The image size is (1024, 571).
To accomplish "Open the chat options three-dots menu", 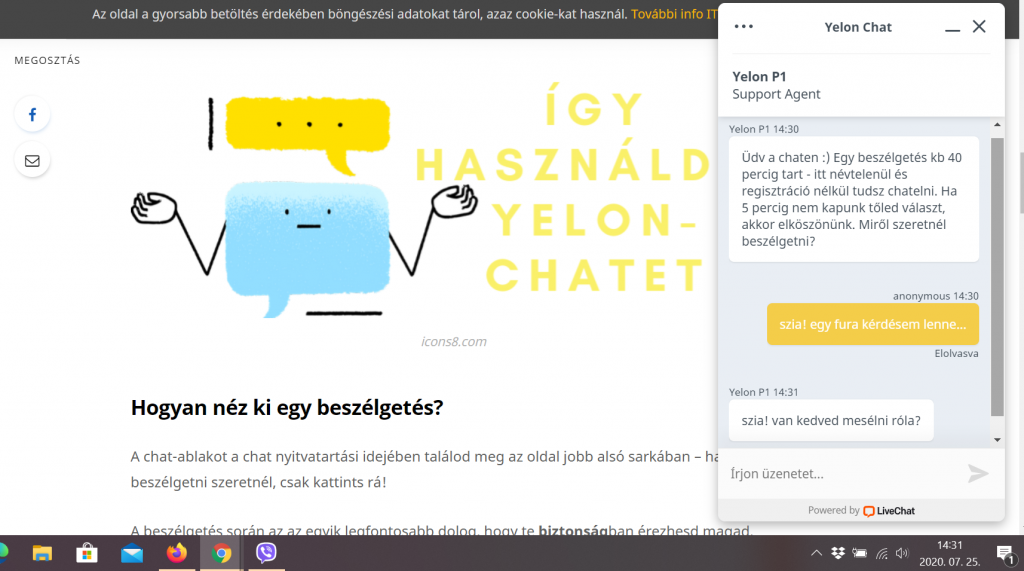I will click(743, 27).
